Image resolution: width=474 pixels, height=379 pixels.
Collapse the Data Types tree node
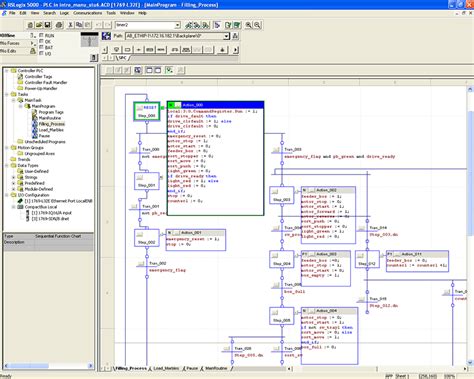(x=7, y=165)
